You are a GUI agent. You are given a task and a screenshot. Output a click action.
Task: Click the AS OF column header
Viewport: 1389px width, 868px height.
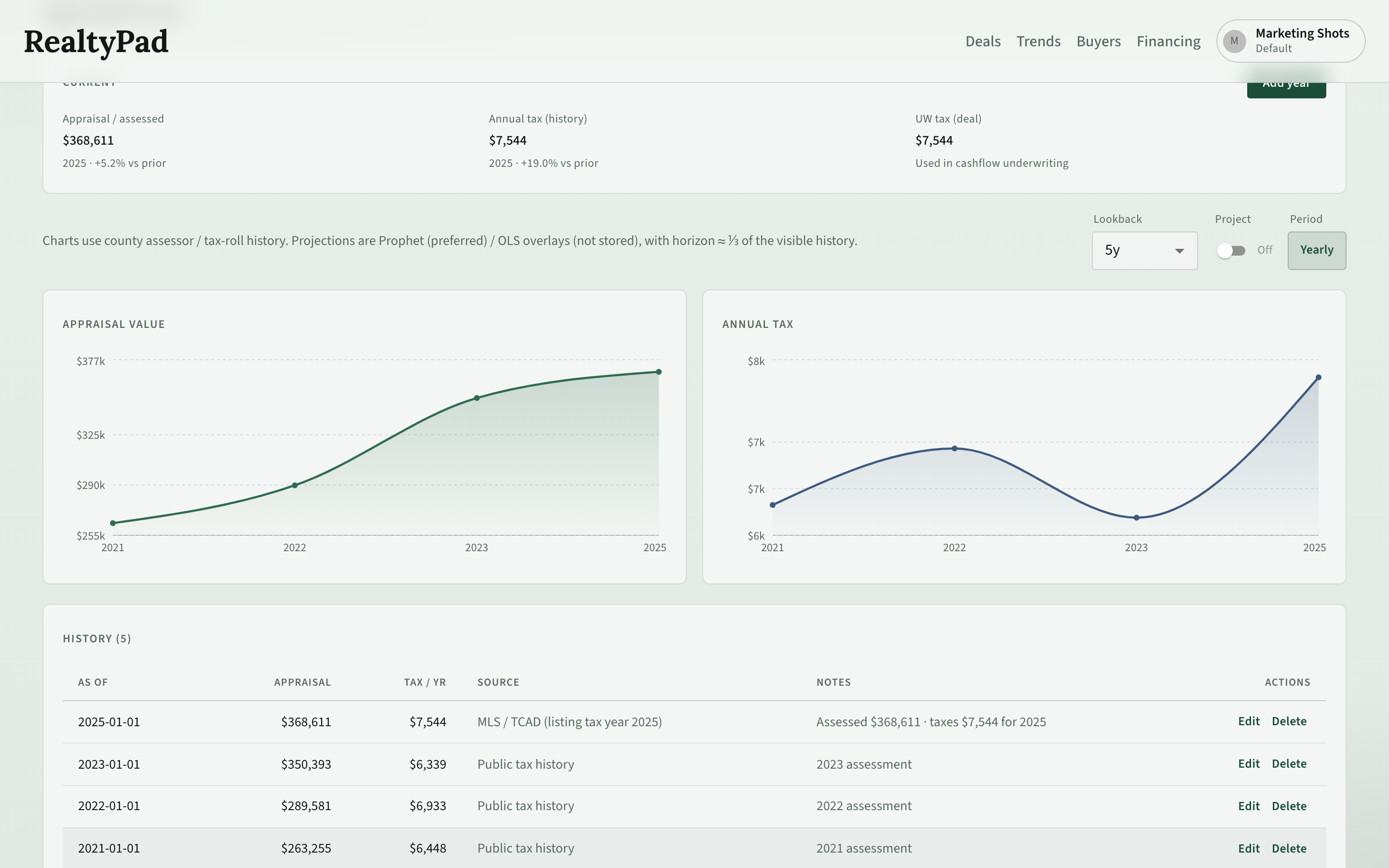93,682
